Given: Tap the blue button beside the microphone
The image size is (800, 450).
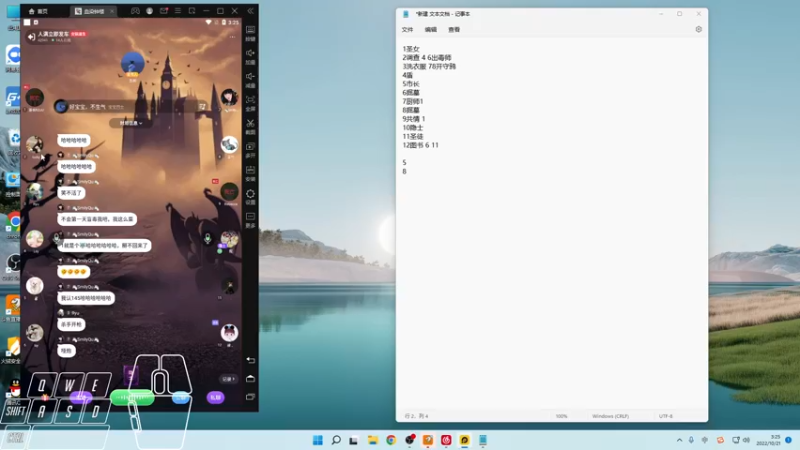Looking at the screenshot, I should coord(181,397).
